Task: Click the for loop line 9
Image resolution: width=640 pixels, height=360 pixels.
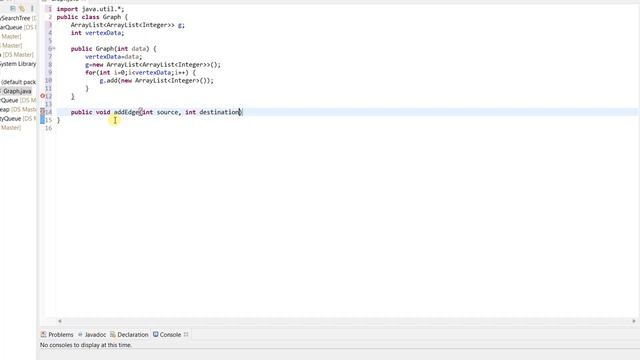Action: pyautogui.click(x=140, y=72)
